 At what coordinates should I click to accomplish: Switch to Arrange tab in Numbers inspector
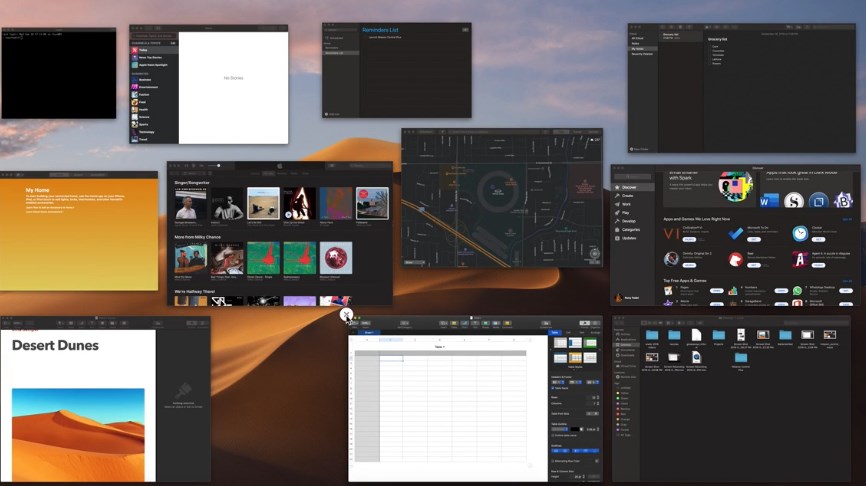tap(595, 332)
